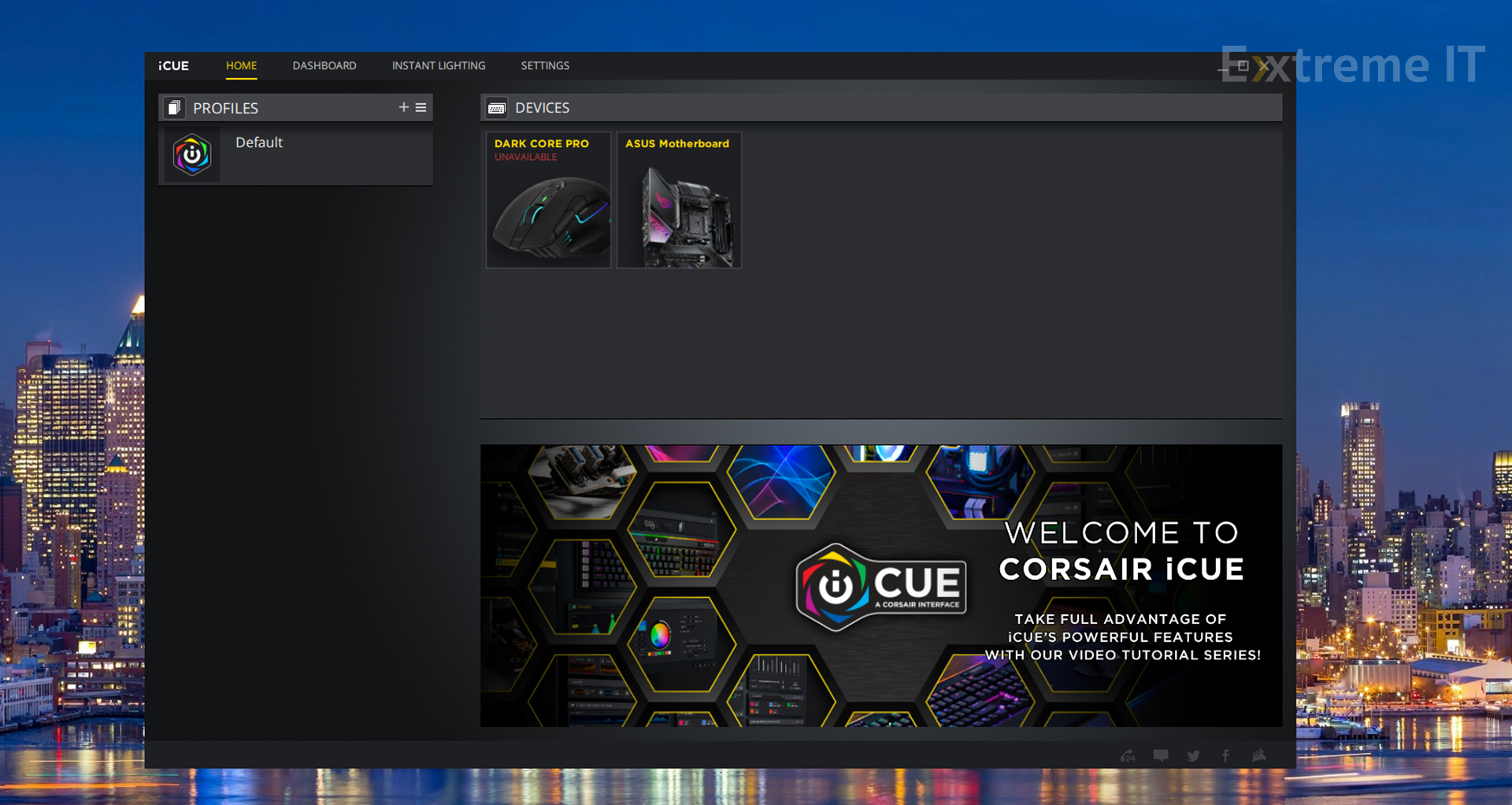Switch to the DASHBOARD tab
Screen dimensions: 1512x805
coord(324,65)
